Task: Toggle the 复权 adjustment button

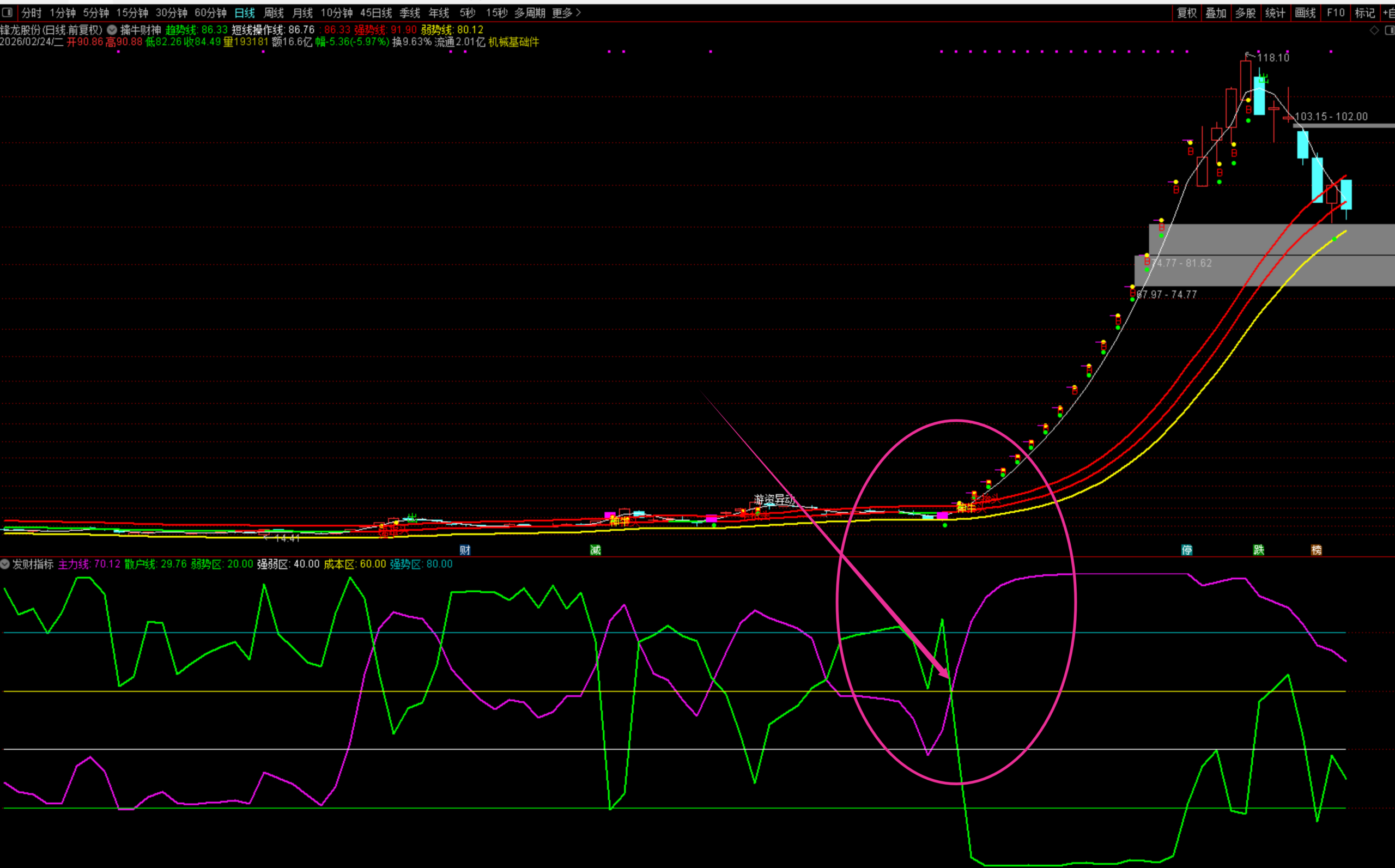Action: [x=1187, y=13]
